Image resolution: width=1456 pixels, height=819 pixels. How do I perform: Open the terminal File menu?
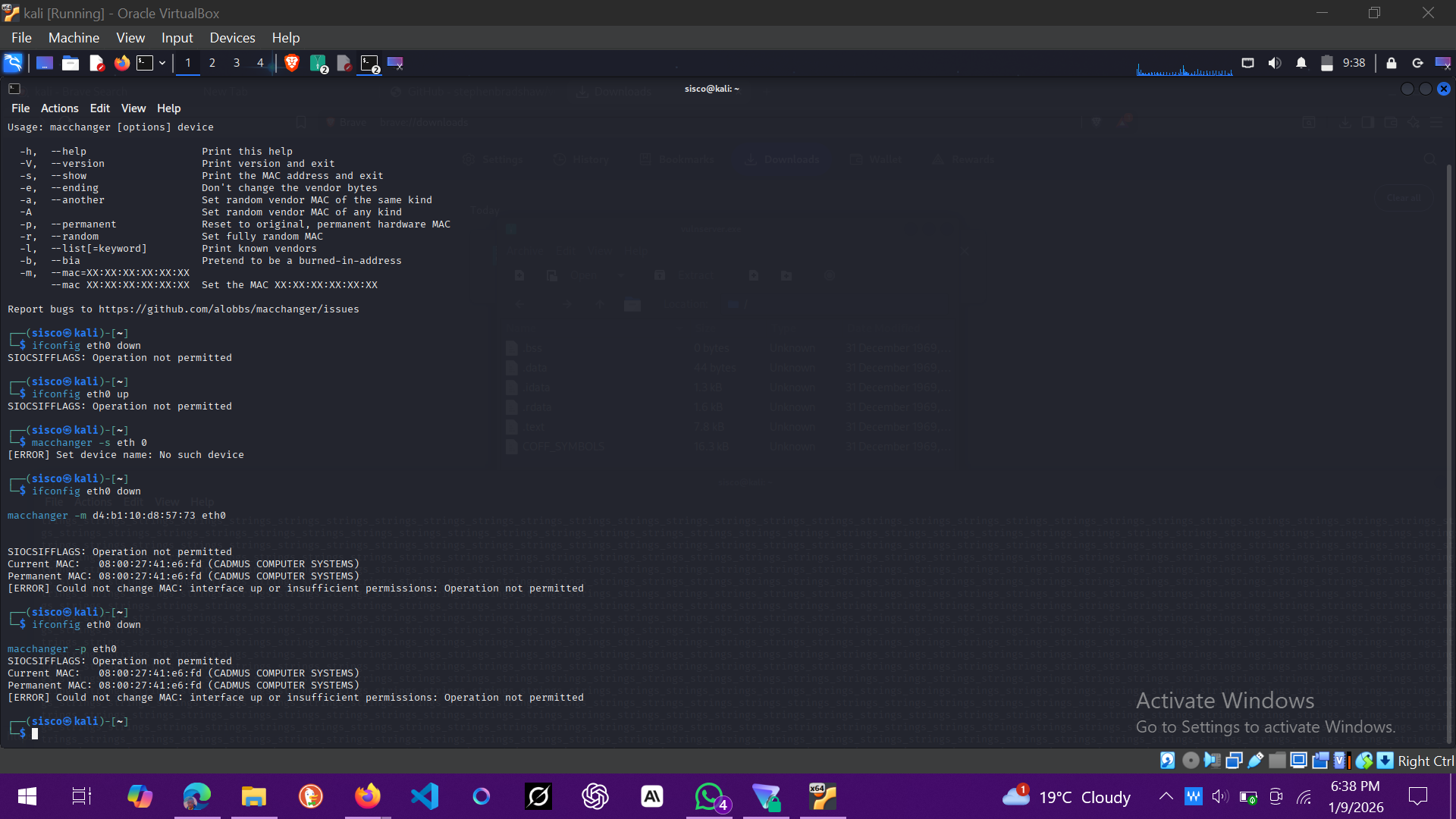pyautogui.click(x=20, y=108)
